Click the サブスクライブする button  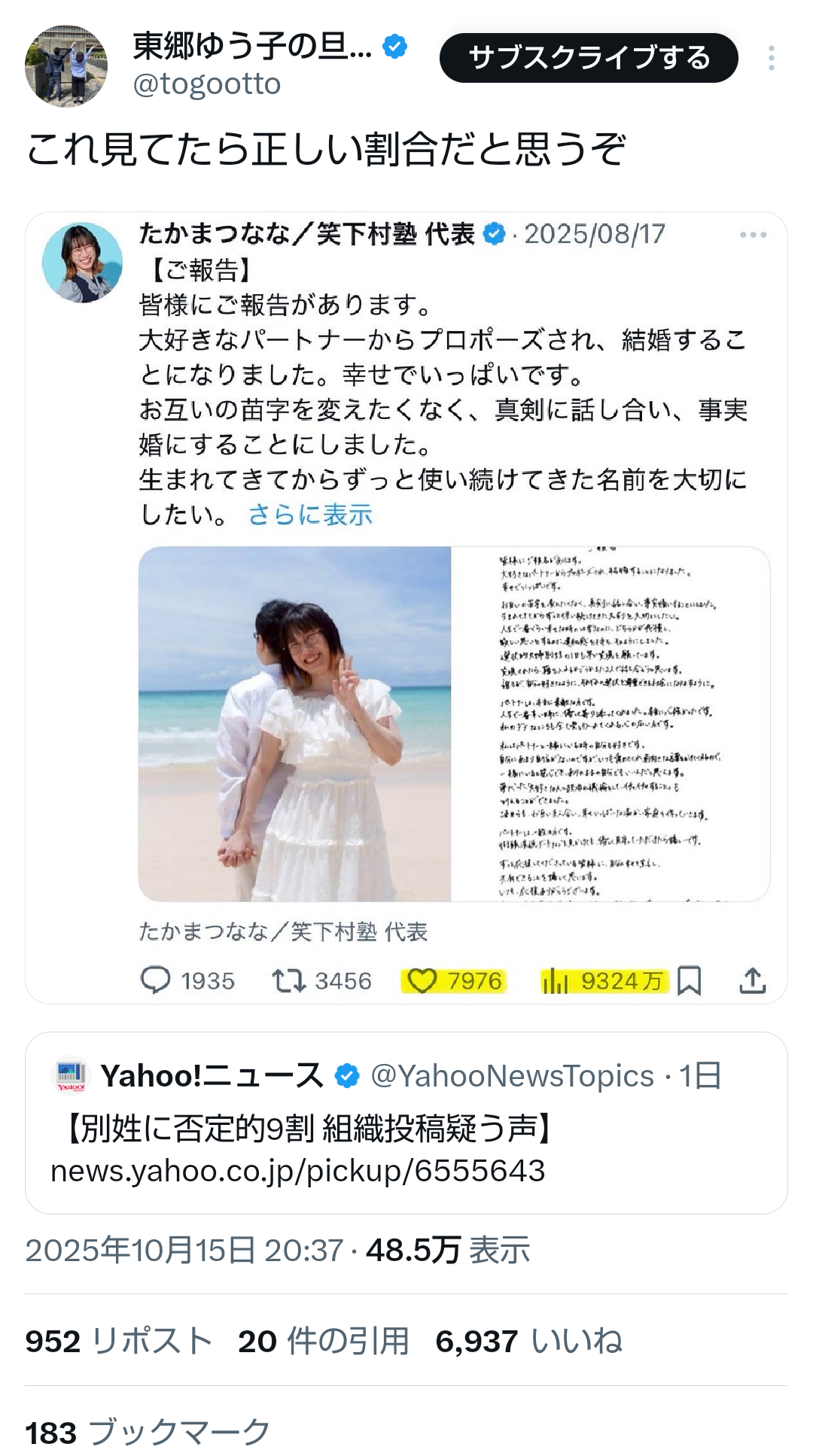click(589, 58)
